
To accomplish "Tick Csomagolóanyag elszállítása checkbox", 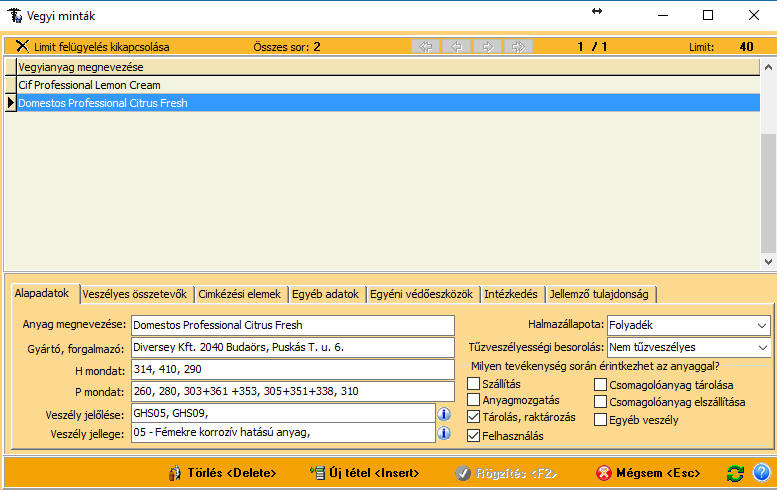I will (600, 401).
